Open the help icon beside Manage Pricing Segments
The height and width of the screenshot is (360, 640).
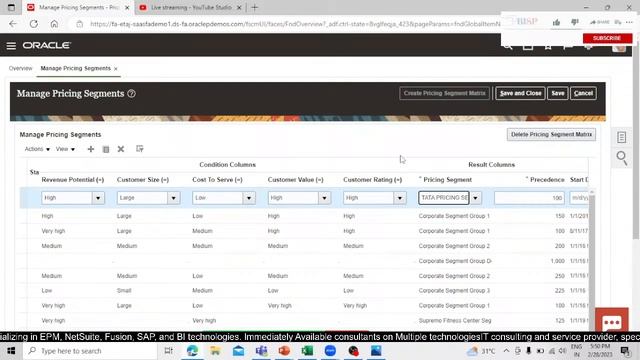[x=131, y=93]
